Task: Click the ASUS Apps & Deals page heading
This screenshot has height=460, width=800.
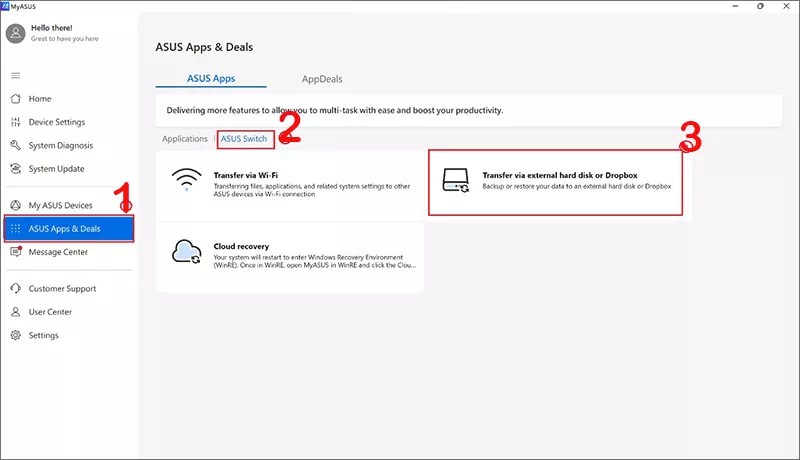Action: [204, 47]
